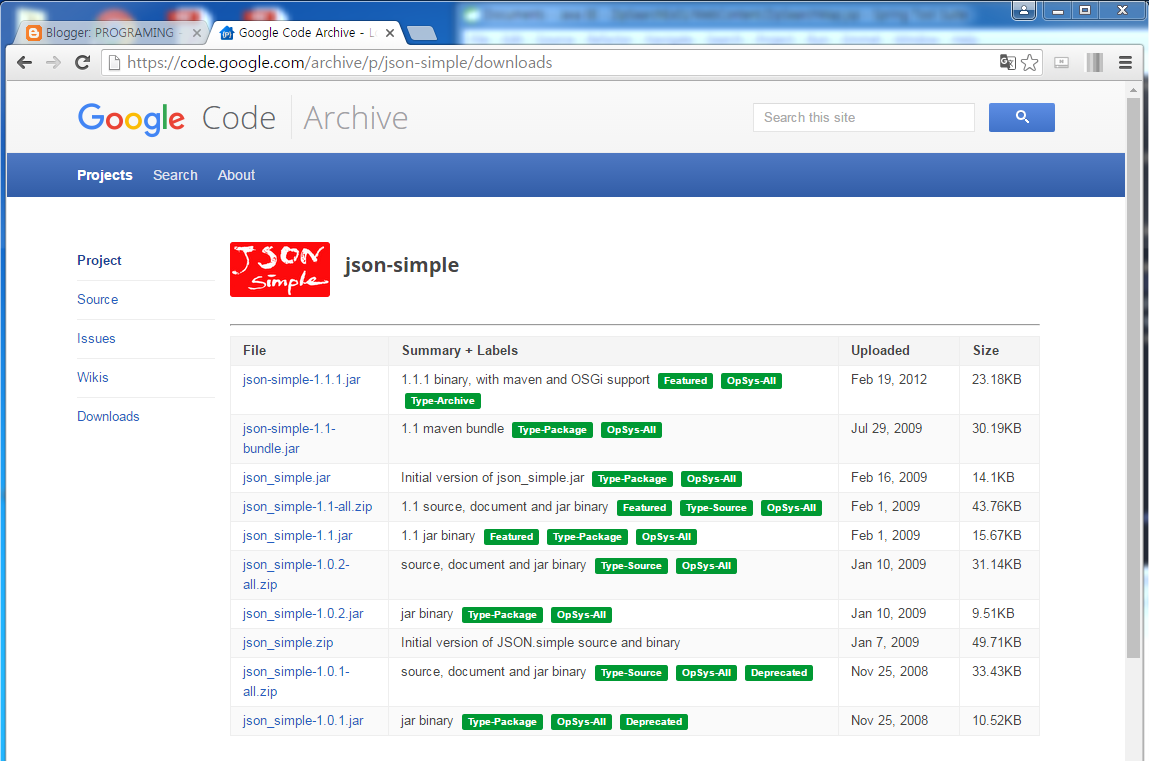Click the blue search magnifier button

click(1021, 117)
